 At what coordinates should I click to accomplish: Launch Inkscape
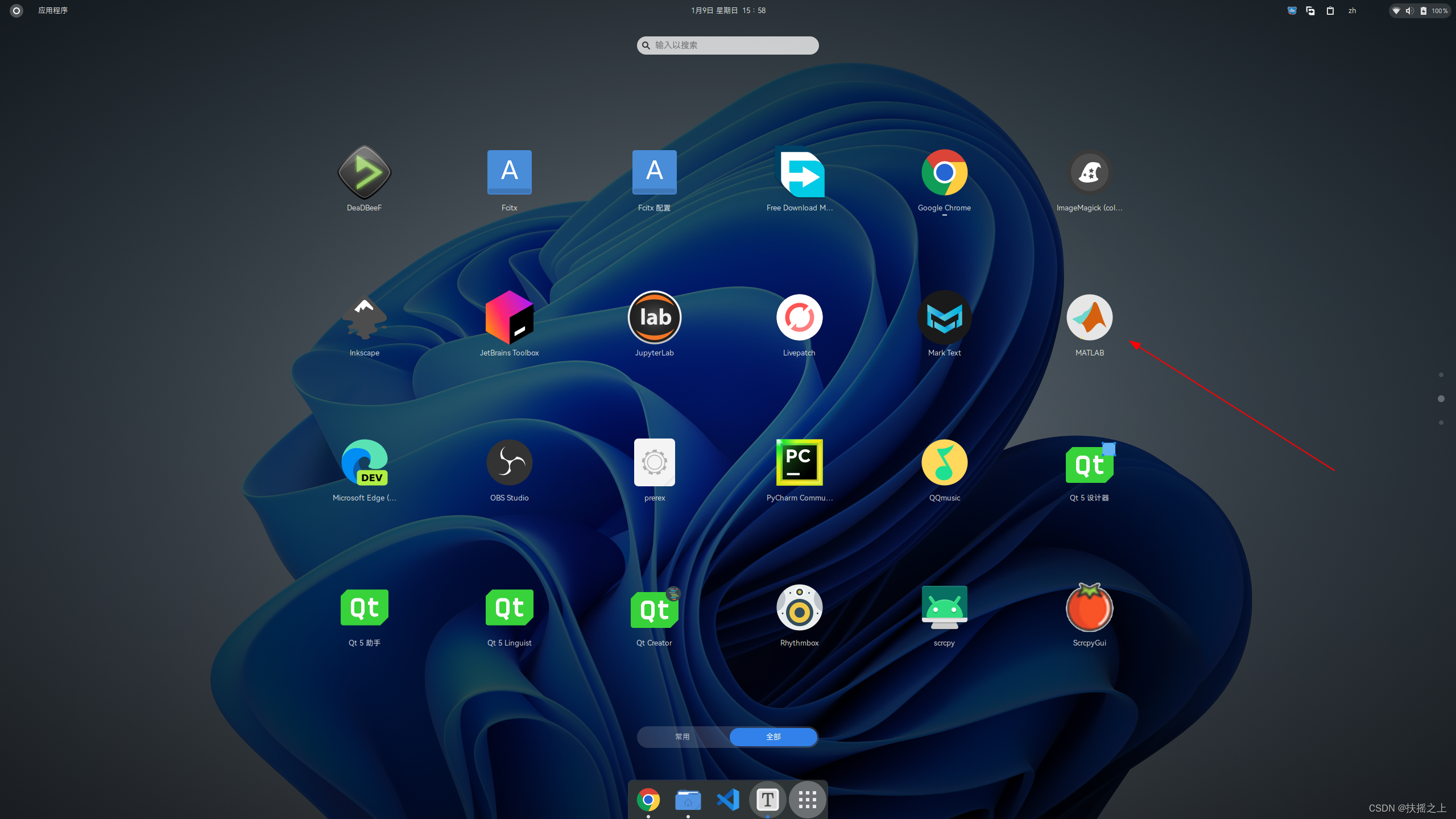[364, 317]
